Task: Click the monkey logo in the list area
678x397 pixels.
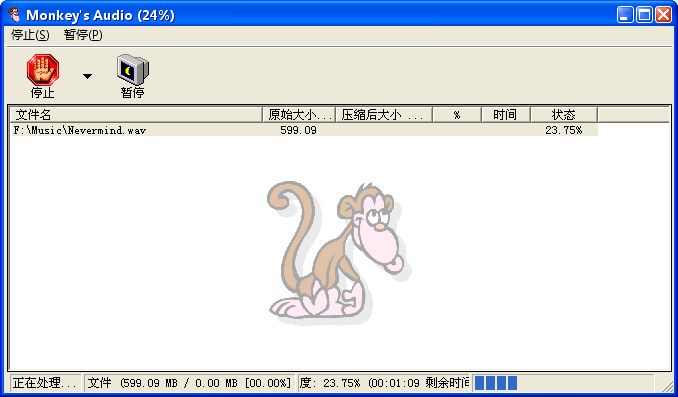Action: 338,253
